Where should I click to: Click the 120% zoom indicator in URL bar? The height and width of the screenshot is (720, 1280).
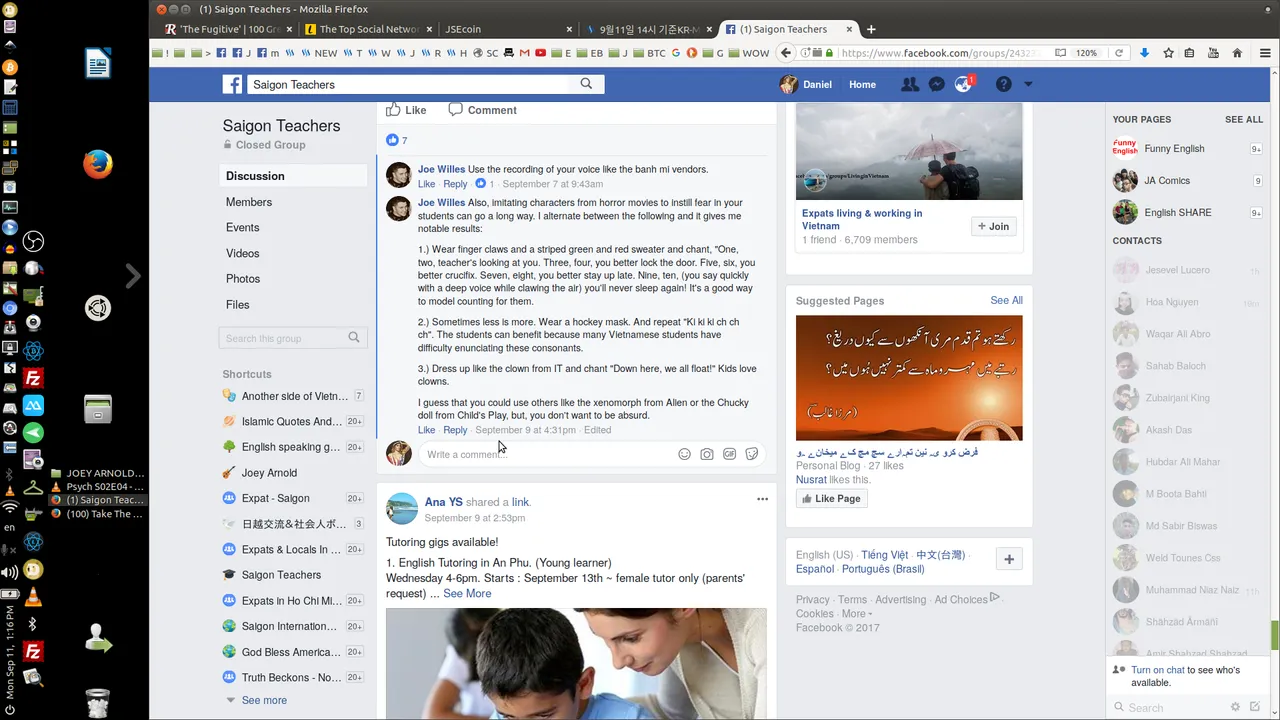(1087, 53)
